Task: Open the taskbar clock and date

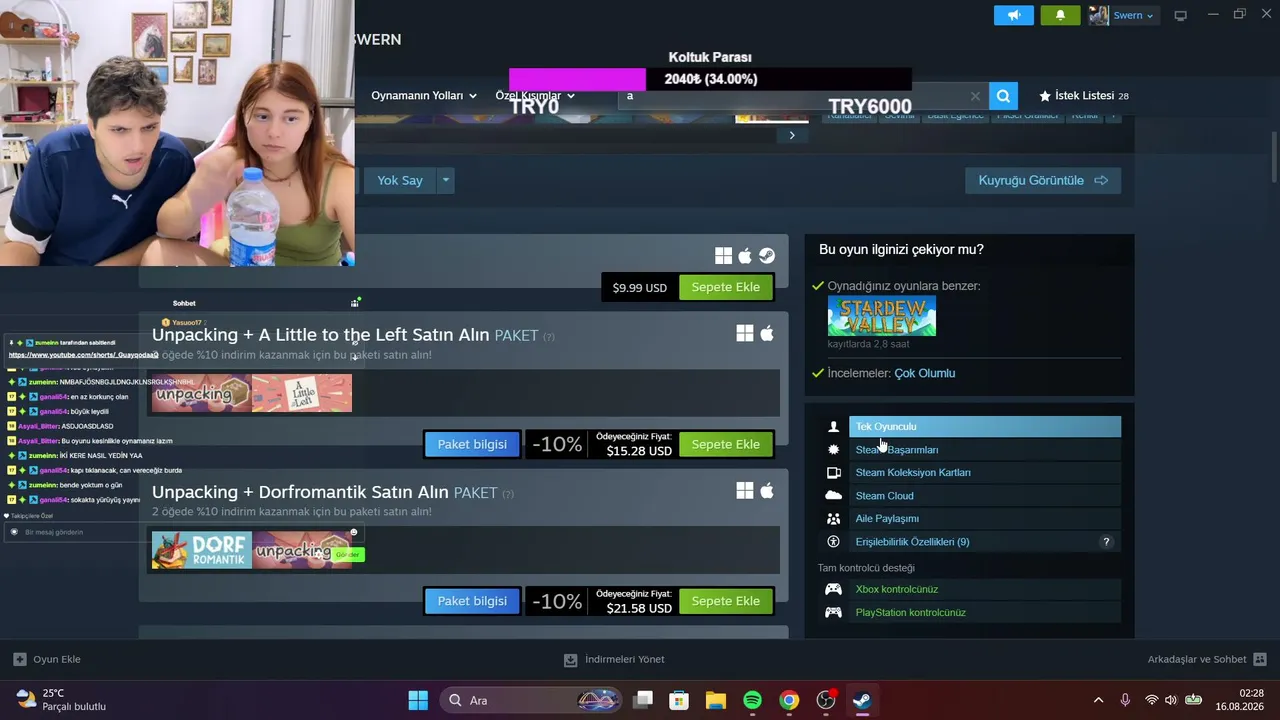Action: pyautogui.click(x=1239, y=700)
